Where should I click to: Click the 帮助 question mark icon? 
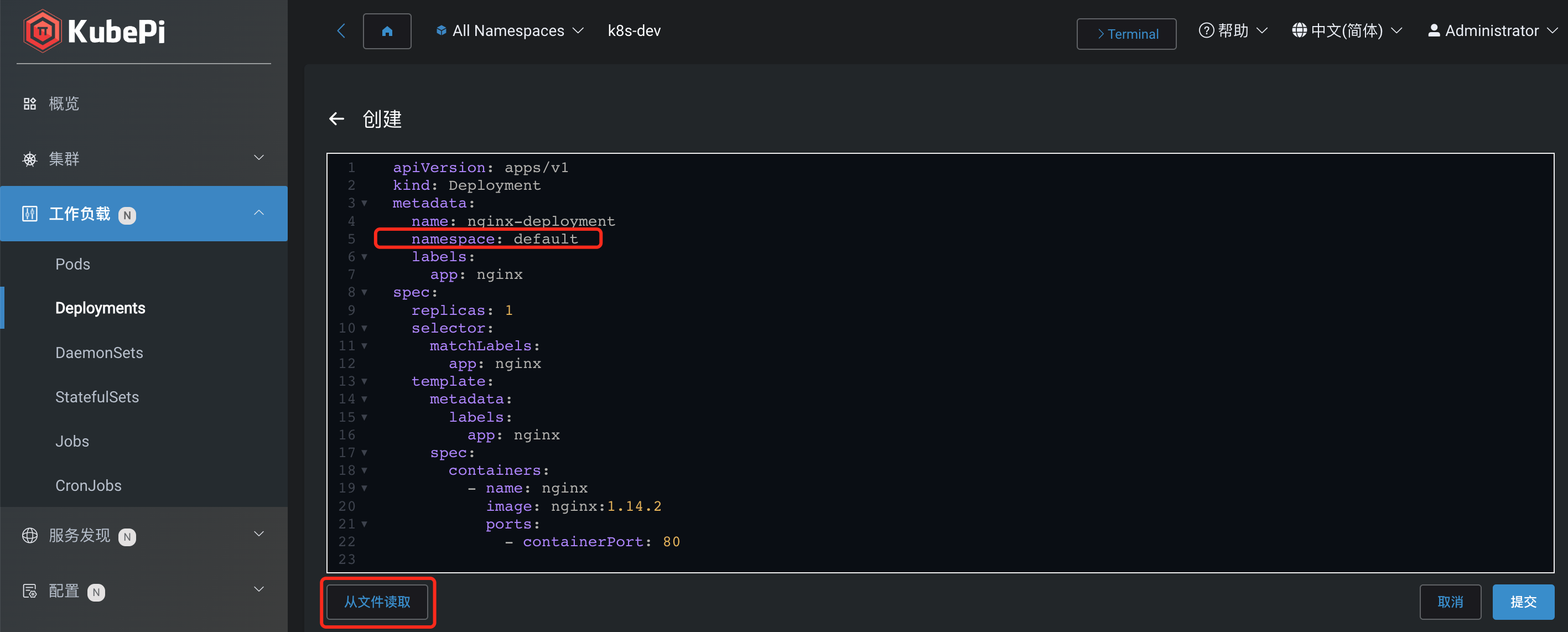tap(1207, 30)
